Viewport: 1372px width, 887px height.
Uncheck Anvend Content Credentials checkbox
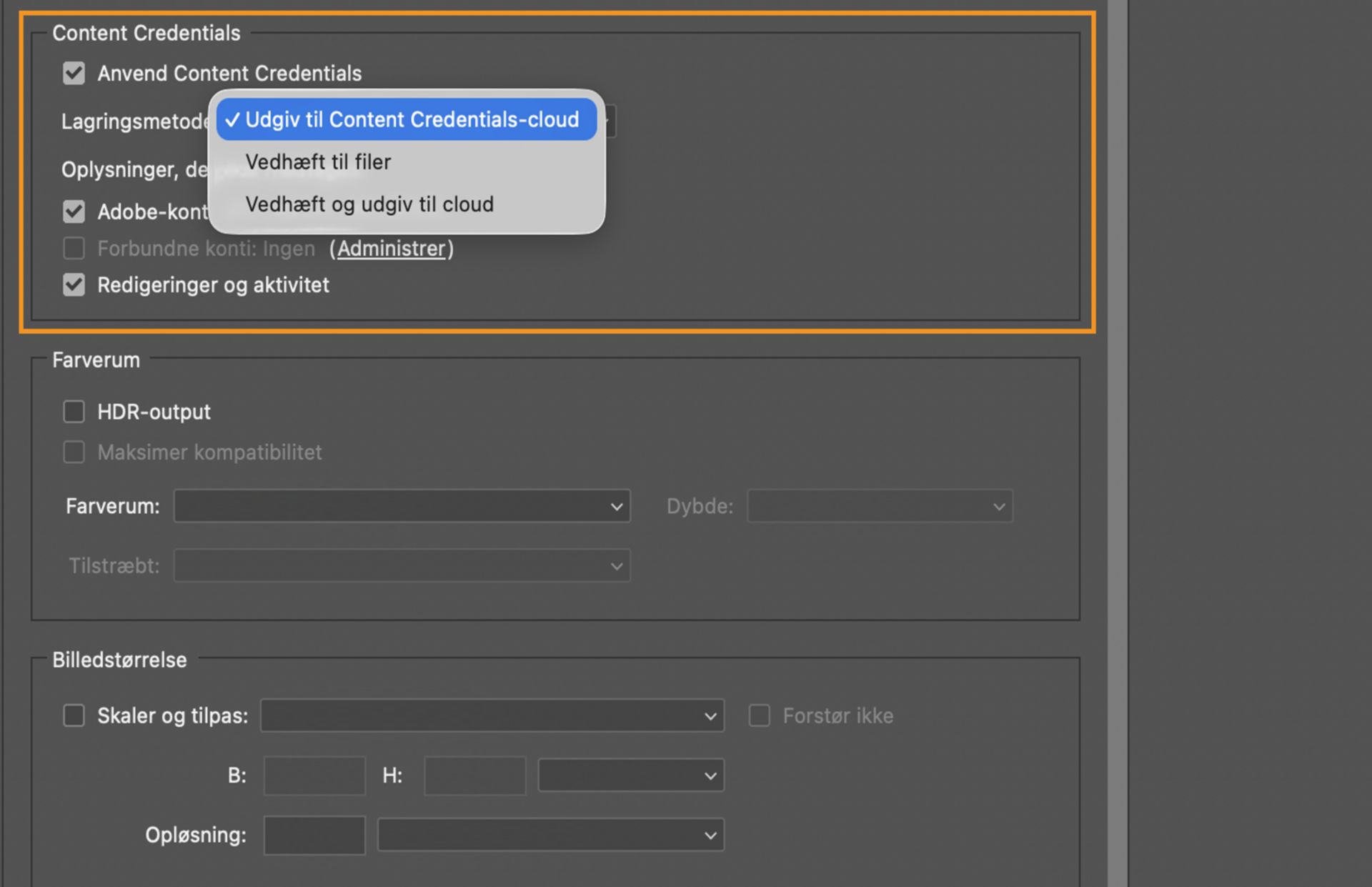click(74, 73)
